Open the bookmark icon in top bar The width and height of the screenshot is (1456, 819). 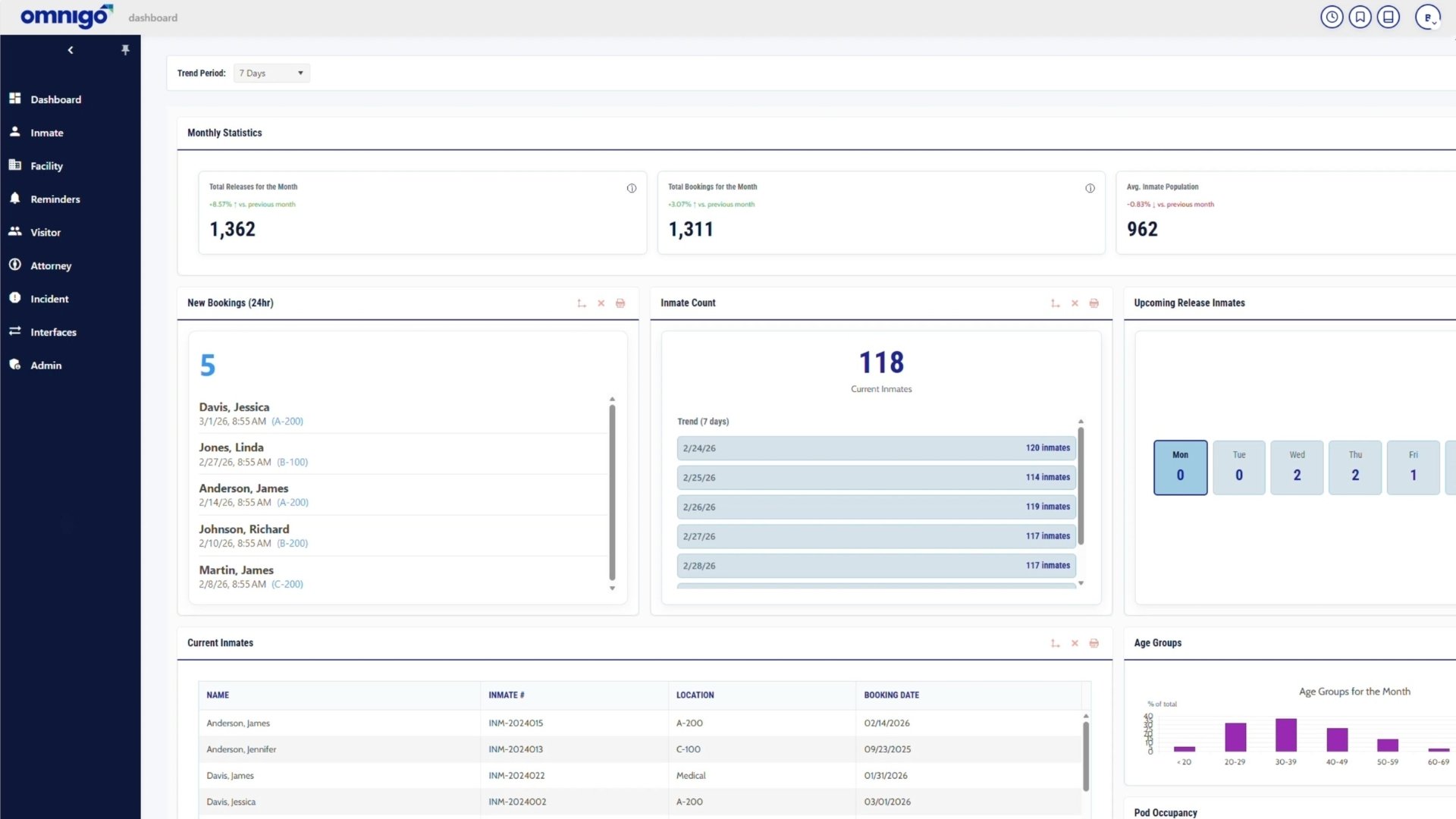coord(1360,17)
